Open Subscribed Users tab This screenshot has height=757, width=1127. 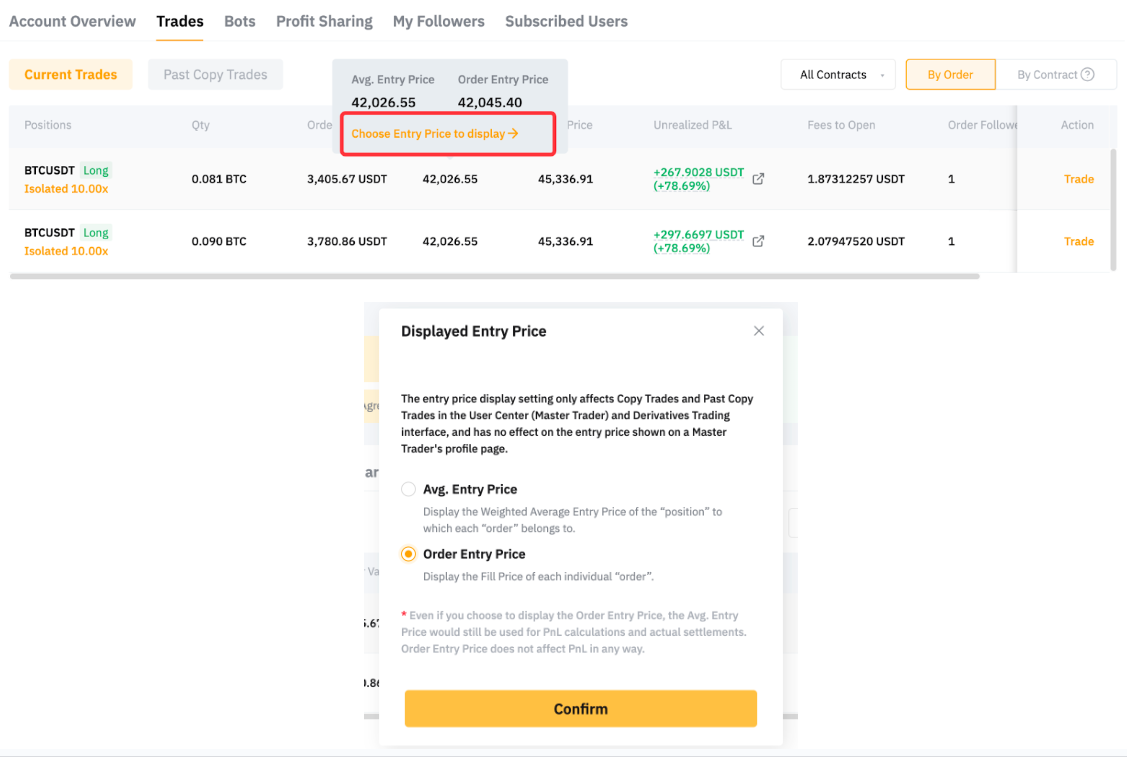point(566,21)
